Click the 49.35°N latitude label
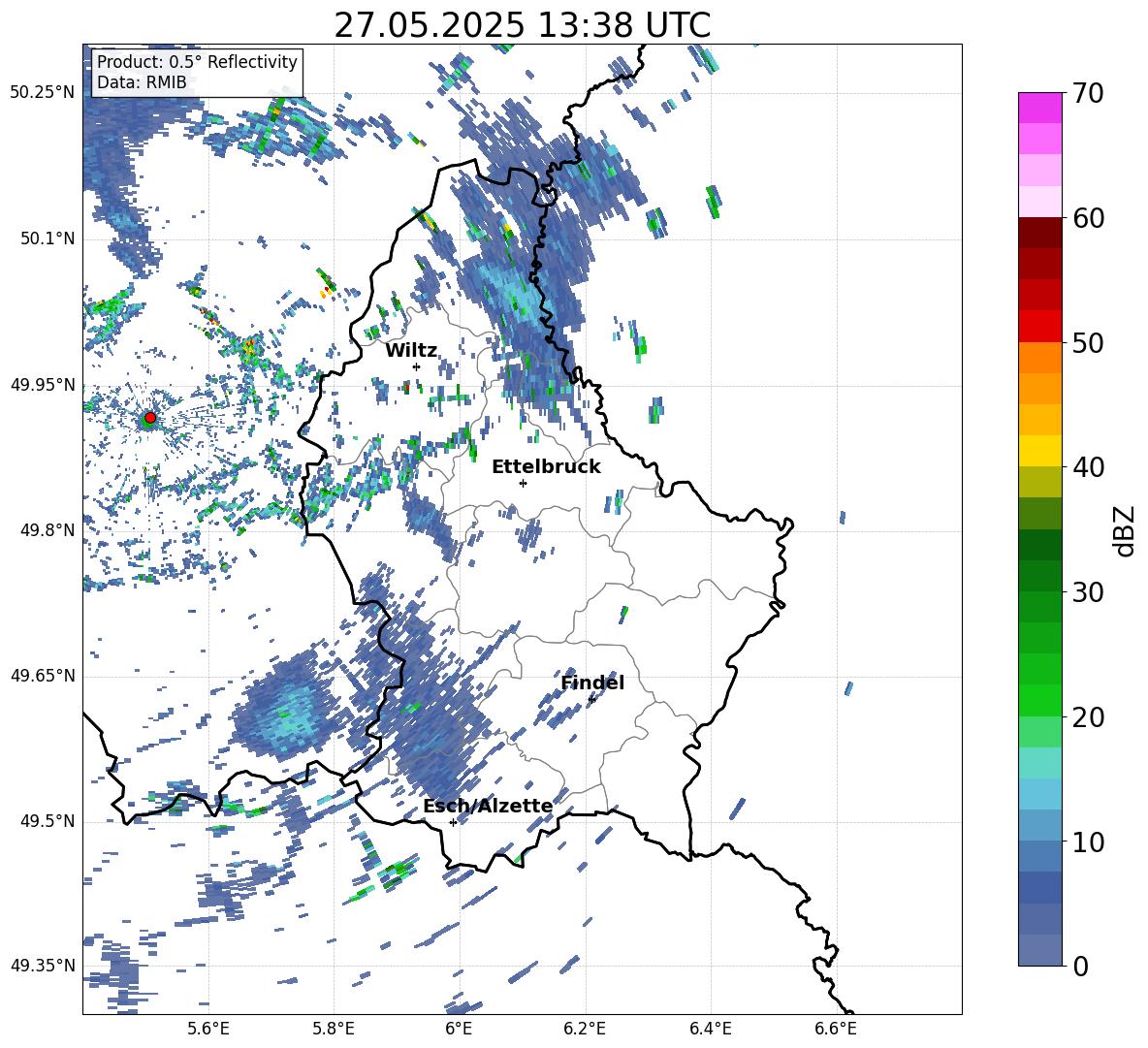Image resolution: width=1148 pixels, height=1048 pixels. [x=43, y=966]
